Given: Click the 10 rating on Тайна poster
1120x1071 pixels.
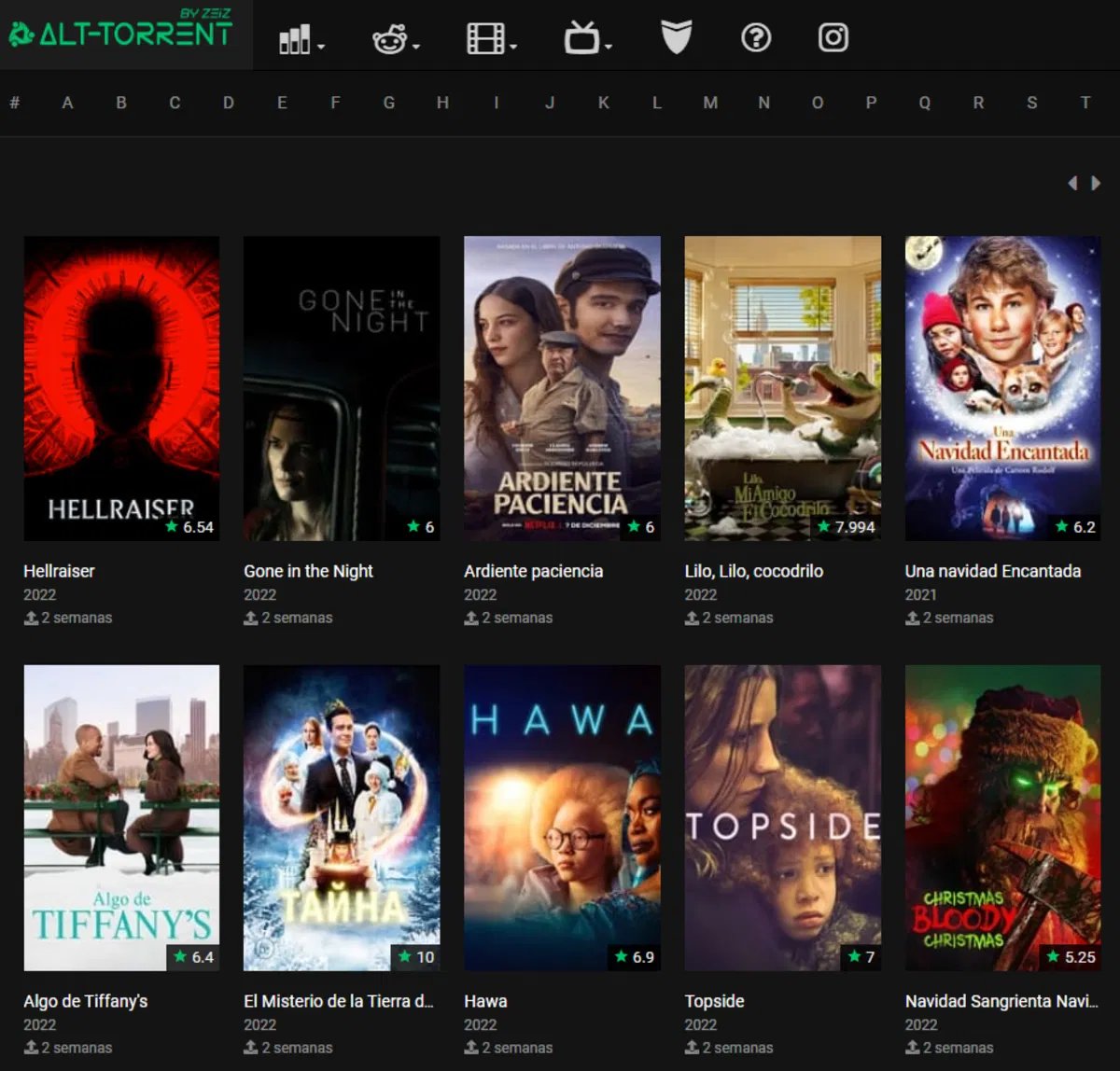Looking at the screenshot, I should (416, 957).
